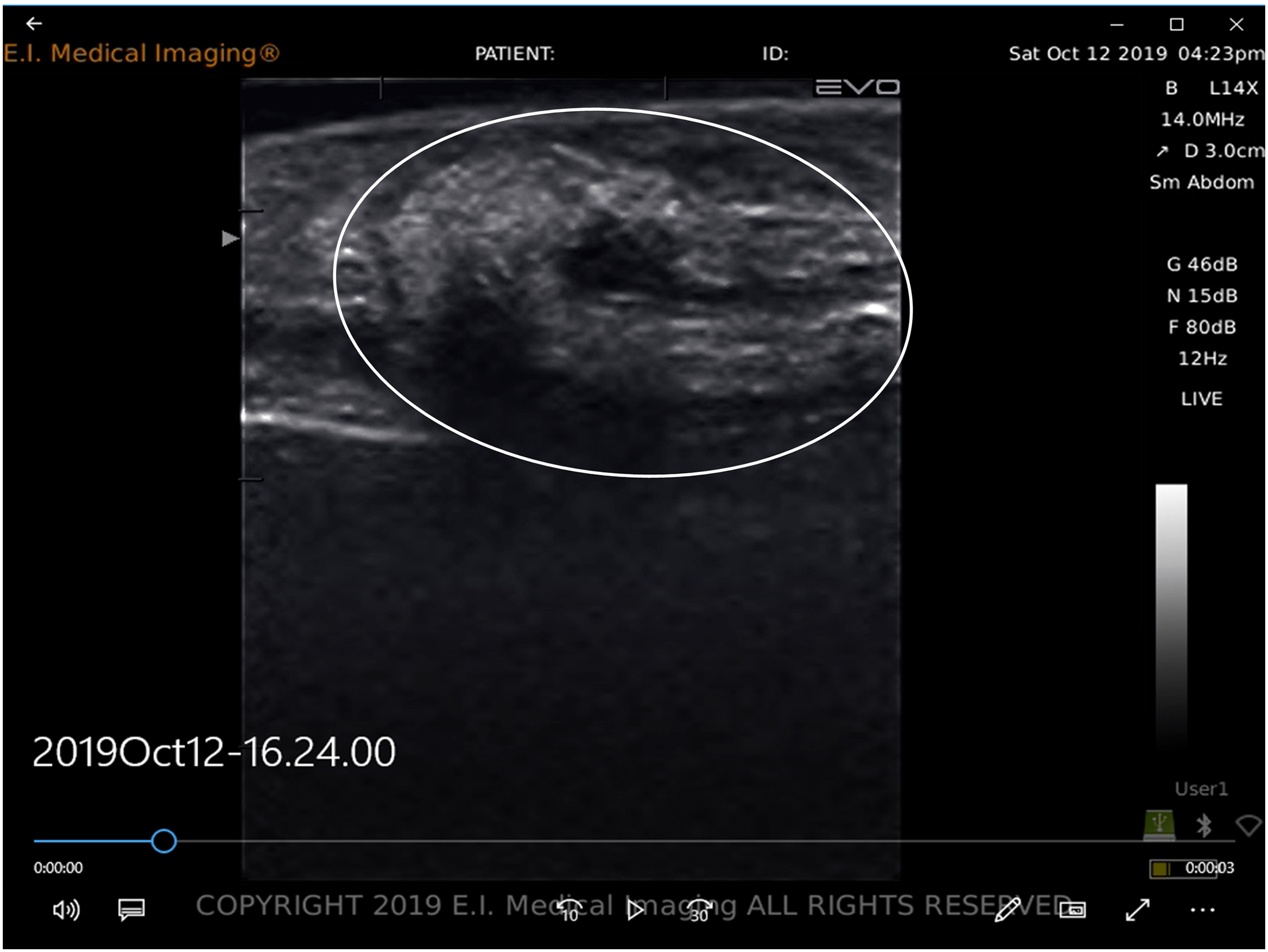Open the three-dots more options menu
Screen dimensions: 1268x952
1203,911
